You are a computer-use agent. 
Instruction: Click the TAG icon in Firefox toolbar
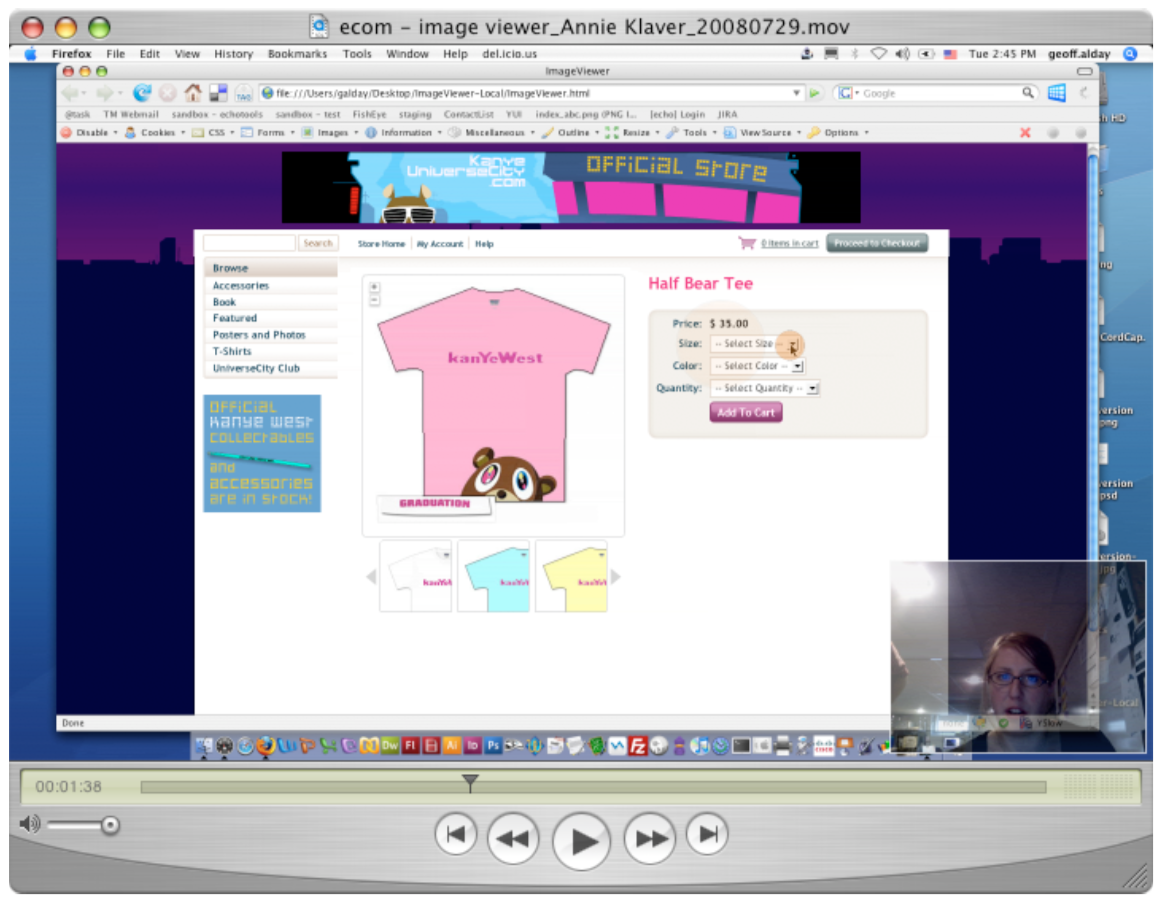click(243, 93)
